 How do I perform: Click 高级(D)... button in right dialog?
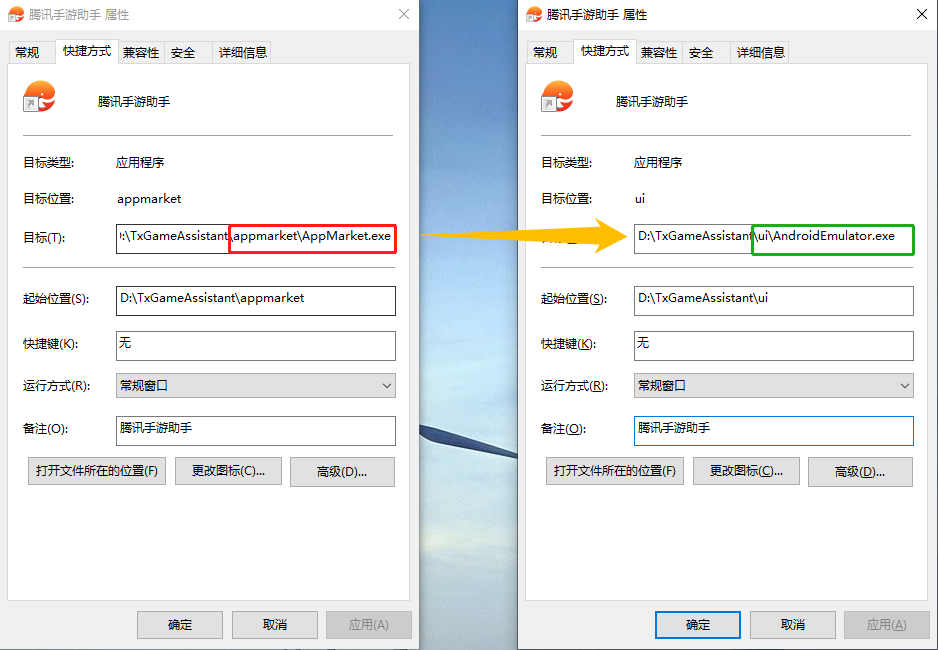coord(860,472)
